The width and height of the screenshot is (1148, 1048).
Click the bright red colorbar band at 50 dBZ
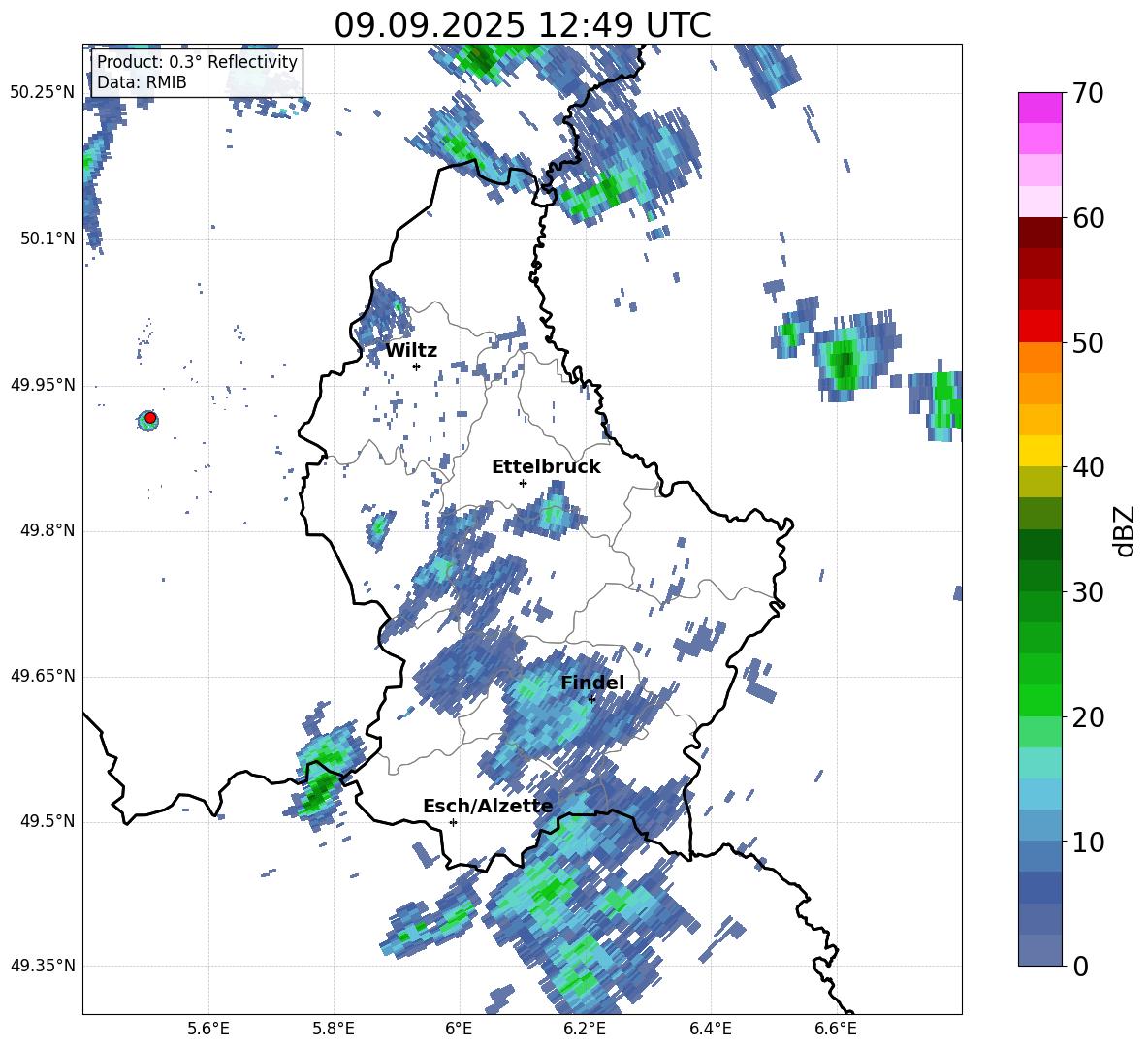(1039, 327)
